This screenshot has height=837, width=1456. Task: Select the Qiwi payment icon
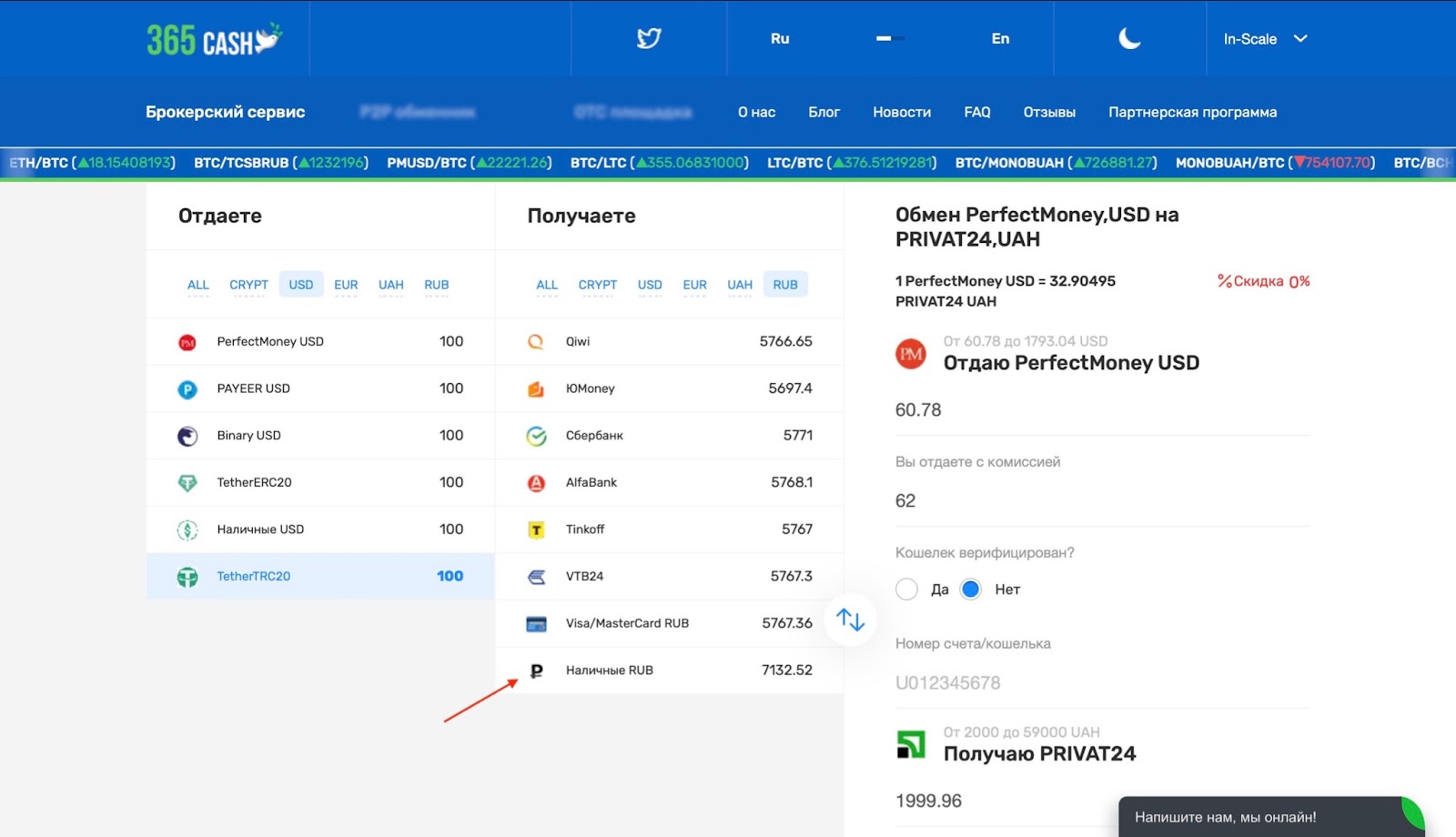click(x=536, y=341)
